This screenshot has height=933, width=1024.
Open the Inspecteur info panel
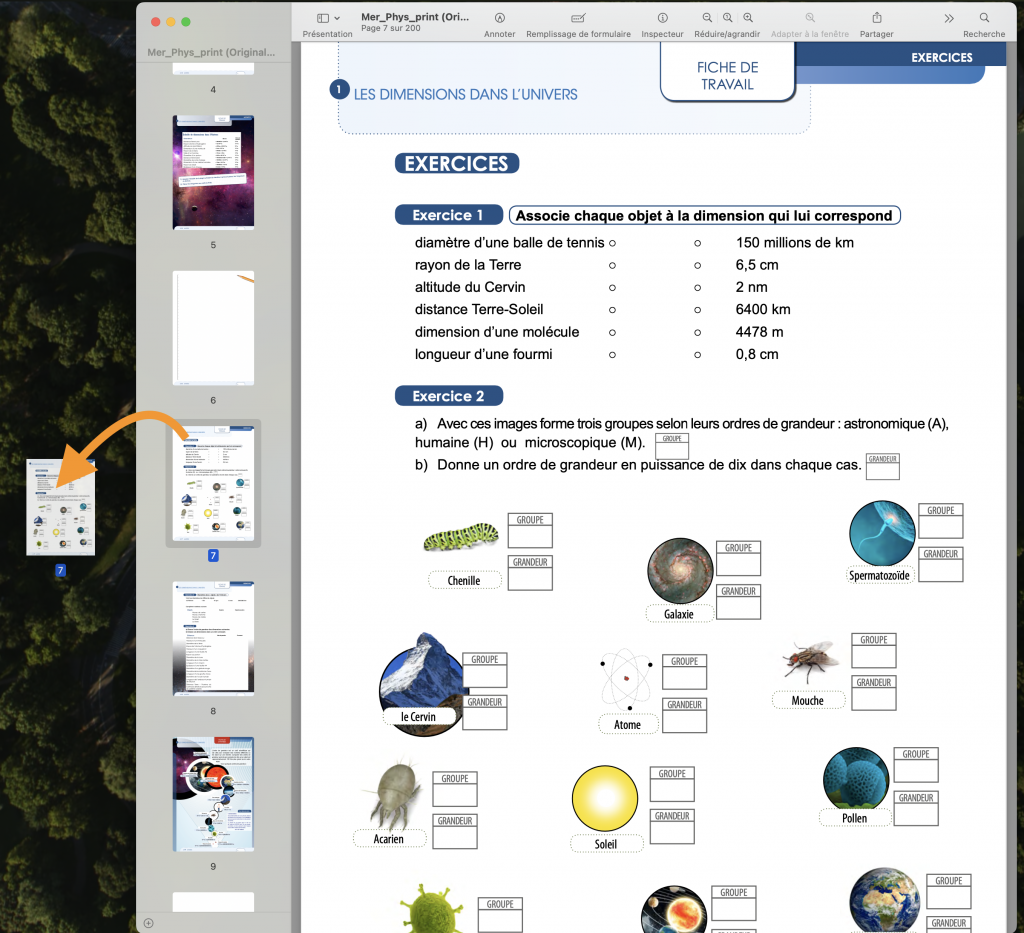click(662, 18)
